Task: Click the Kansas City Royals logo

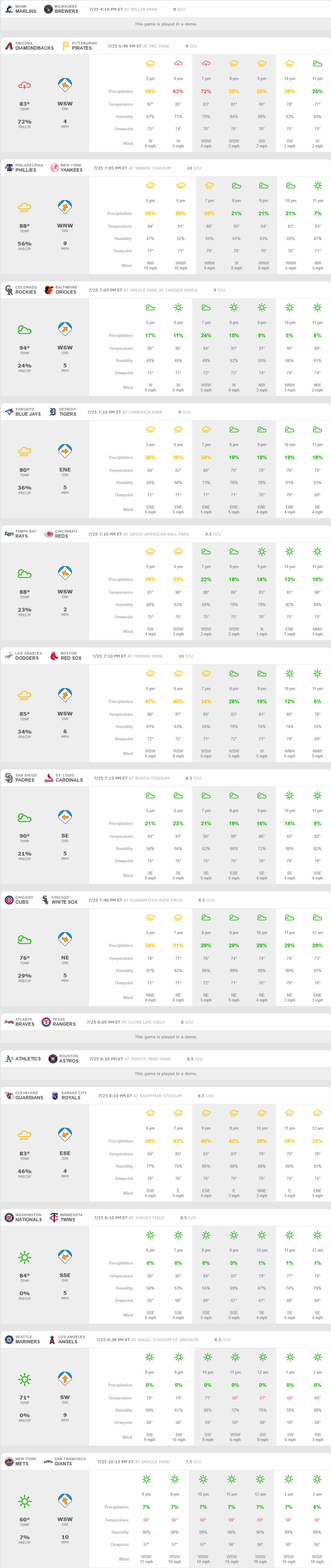Action: (x=55, y=1096)
